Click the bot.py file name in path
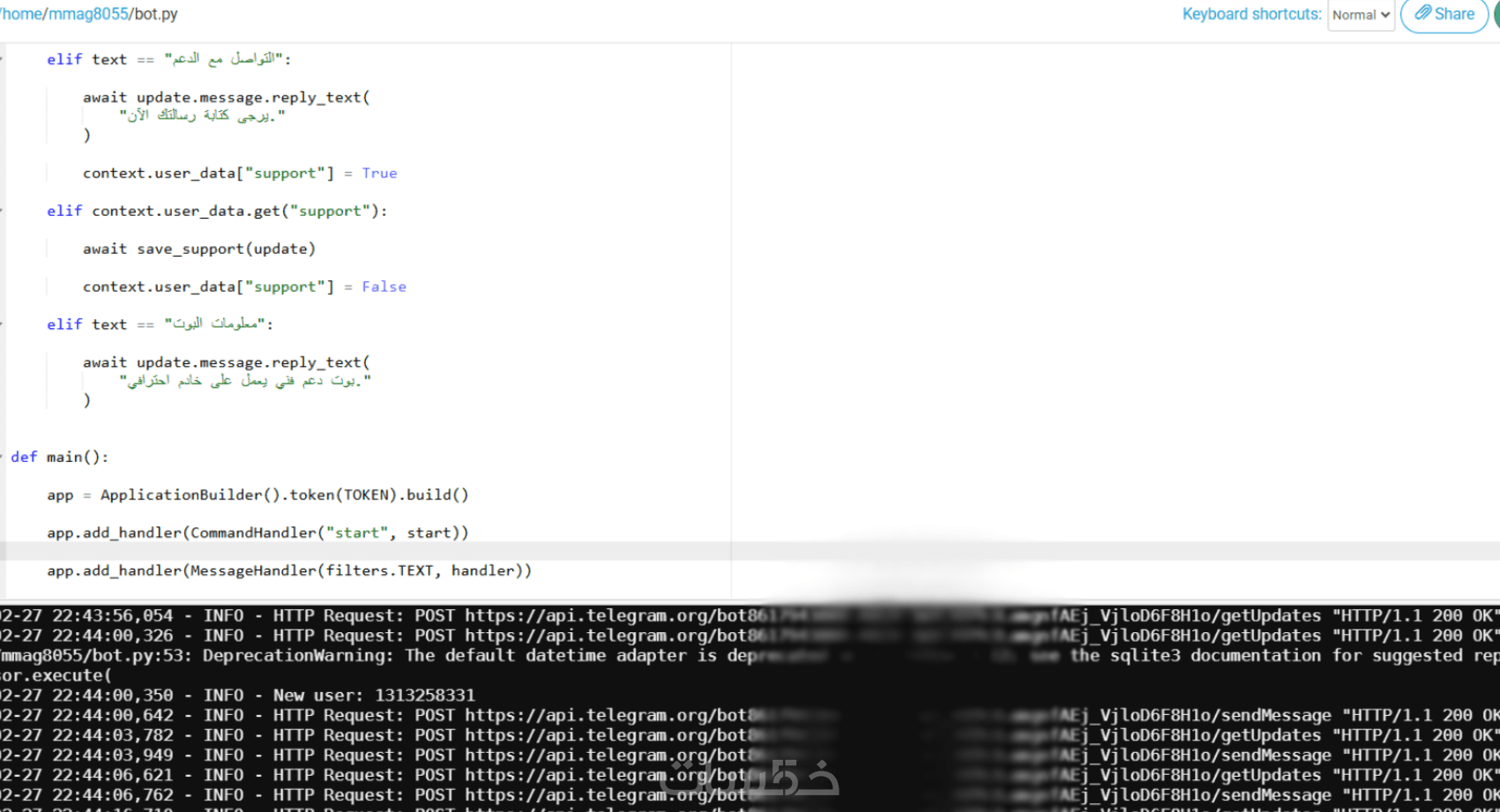The height and width of the screenshot is (812, 1500). coord(156,14)
